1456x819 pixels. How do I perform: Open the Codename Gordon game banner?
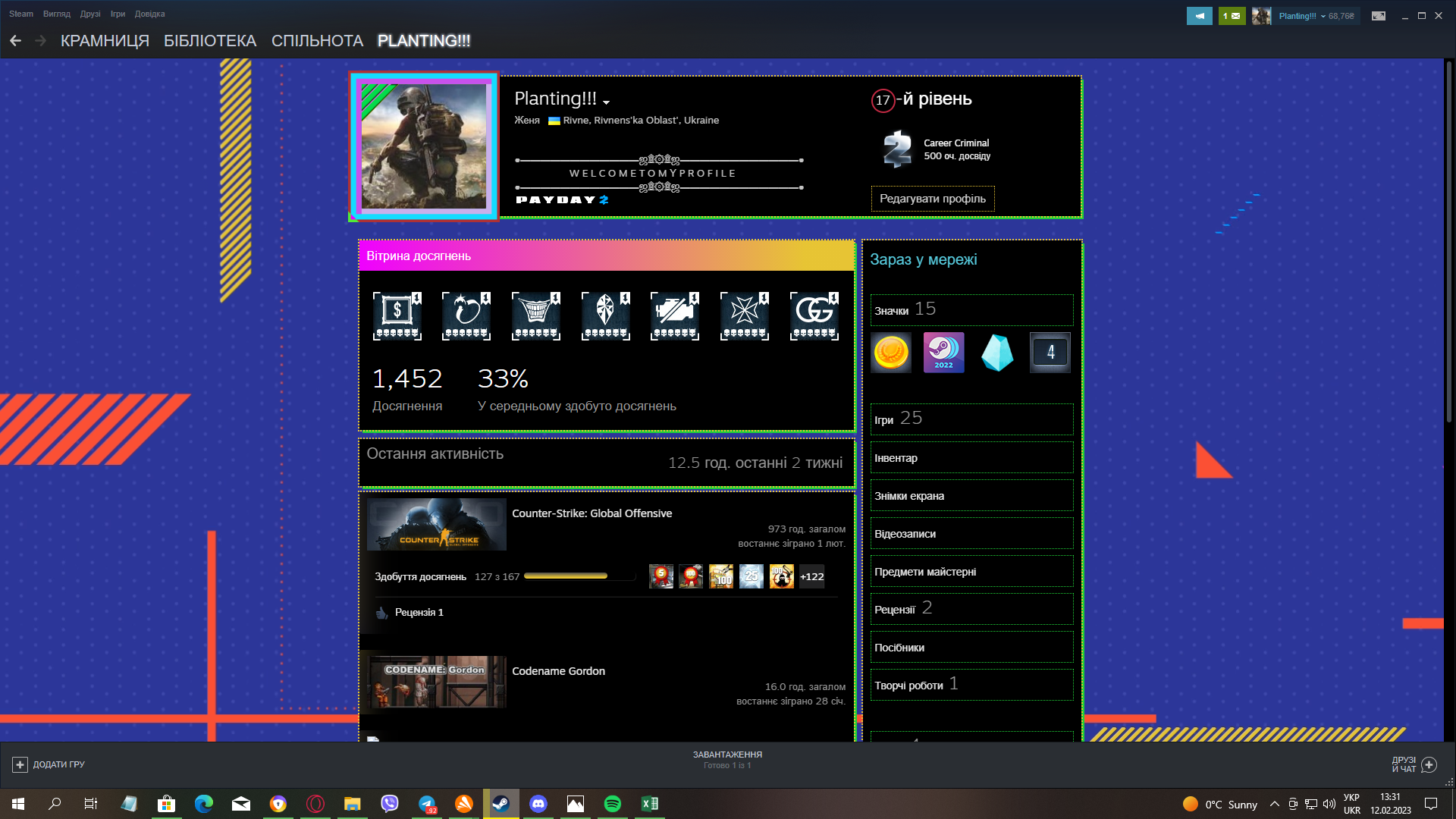436,682
